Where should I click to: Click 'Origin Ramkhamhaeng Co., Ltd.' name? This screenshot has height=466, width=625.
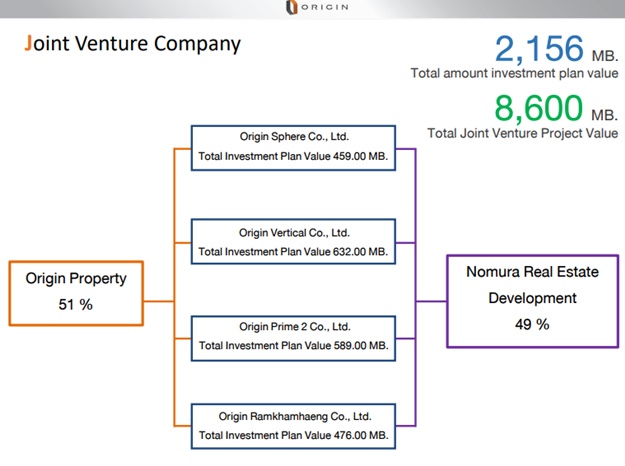click(x=295, y=417)
